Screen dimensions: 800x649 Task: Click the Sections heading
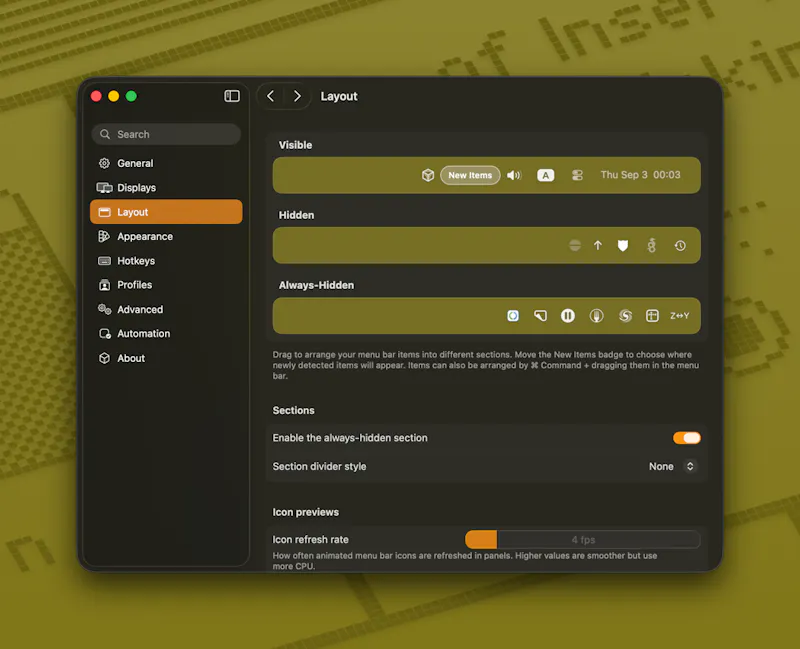click(x=293, y=410)
